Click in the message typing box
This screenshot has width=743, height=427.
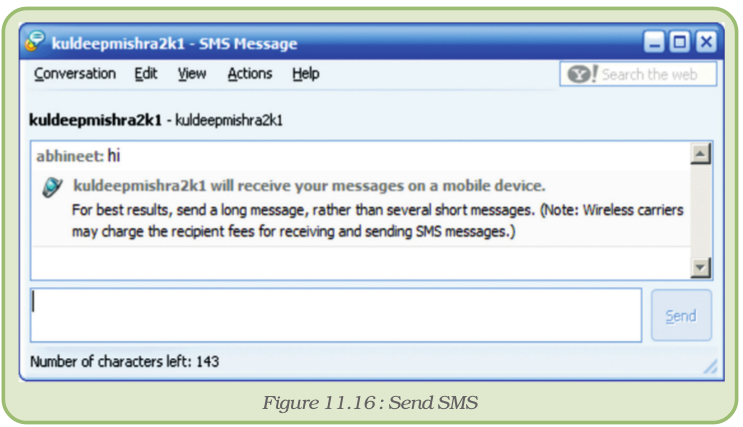coord(336,315)
